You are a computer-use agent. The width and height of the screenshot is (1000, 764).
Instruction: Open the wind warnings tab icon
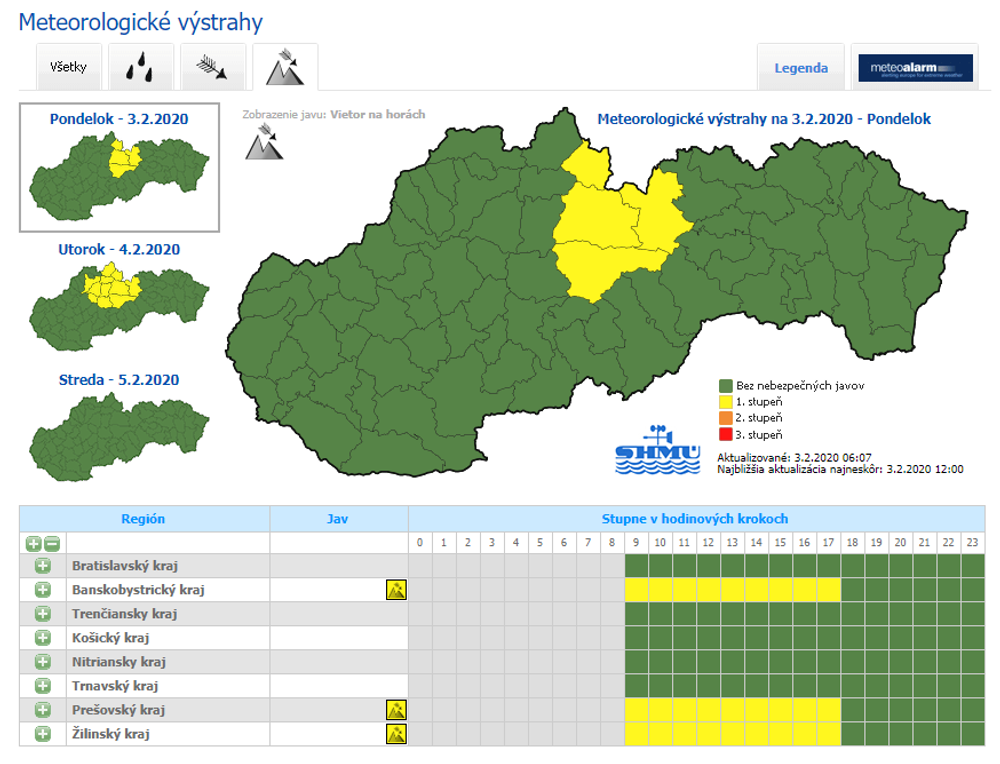pyautogui.click(x=212, y=68)
